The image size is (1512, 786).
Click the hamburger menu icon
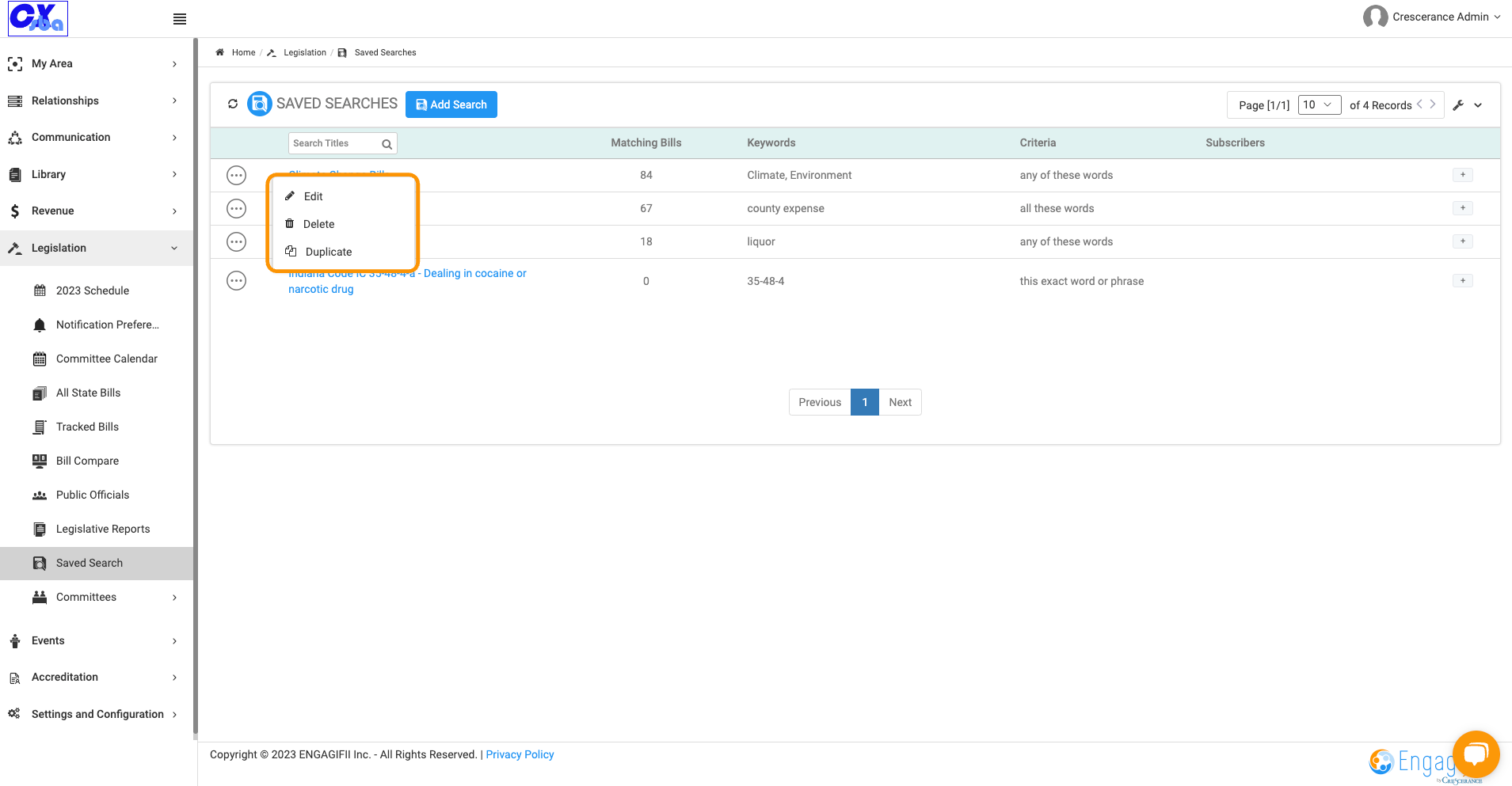coord(180,19)
